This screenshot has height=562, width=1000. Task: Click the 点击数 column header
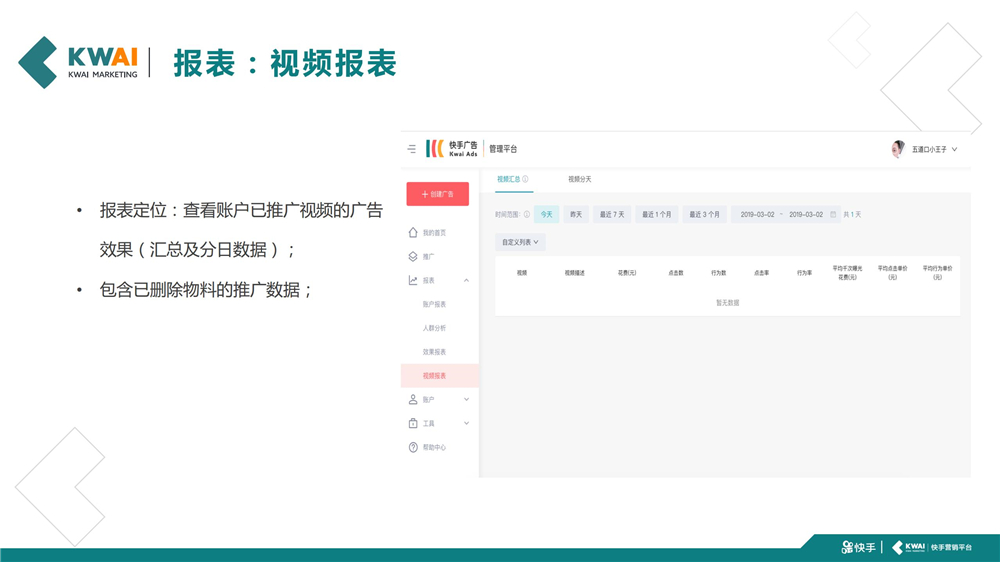675,273
